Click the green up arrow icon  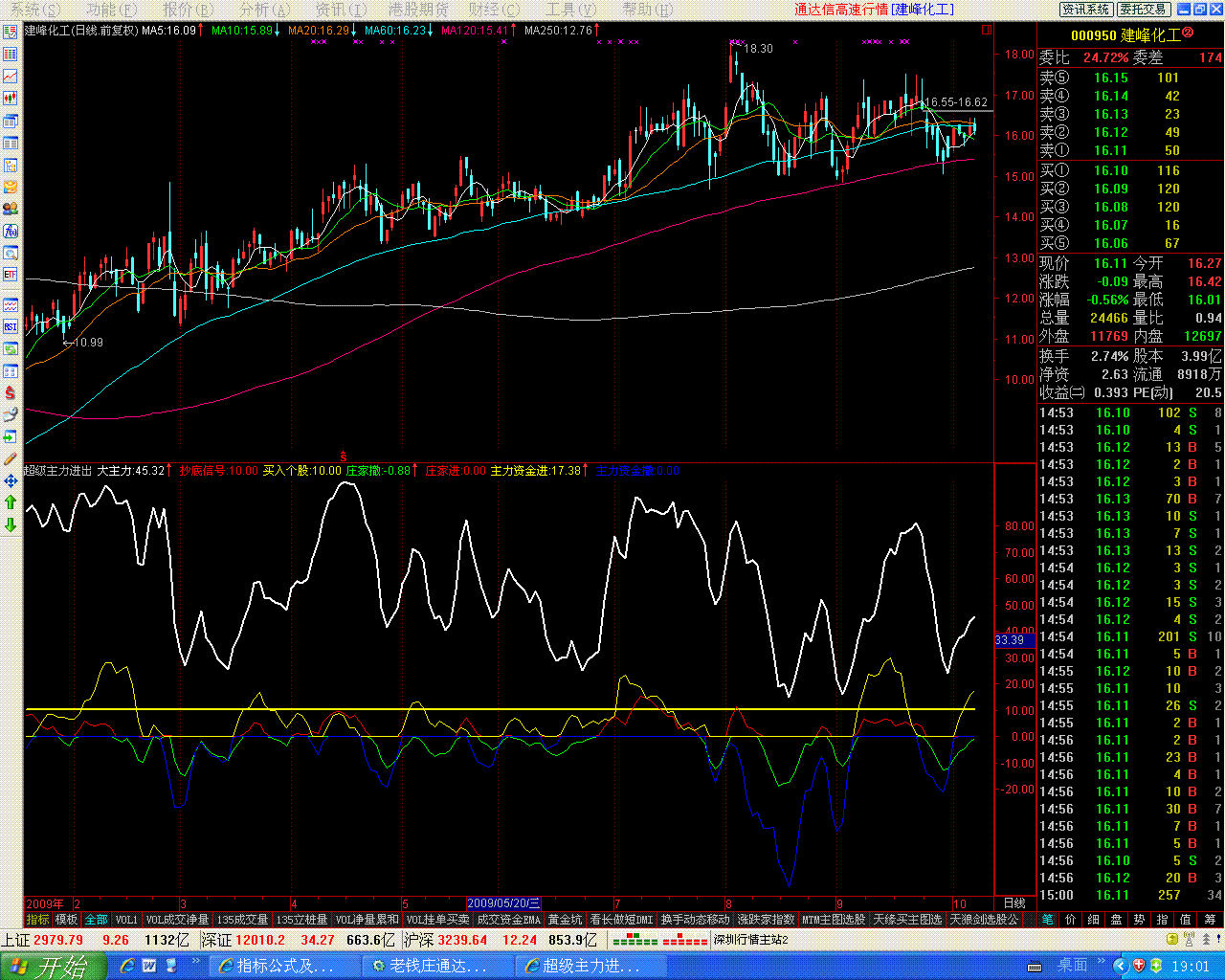coord(11,502)
